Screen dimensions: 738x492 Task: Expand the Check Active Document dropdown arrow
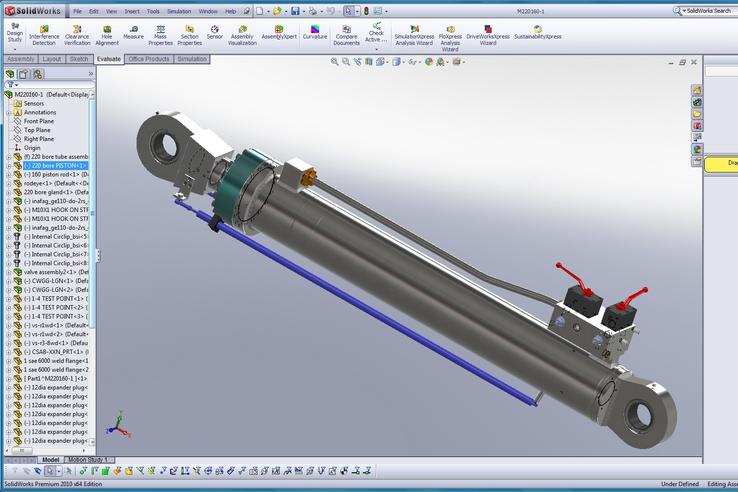[x=376, y=50]
